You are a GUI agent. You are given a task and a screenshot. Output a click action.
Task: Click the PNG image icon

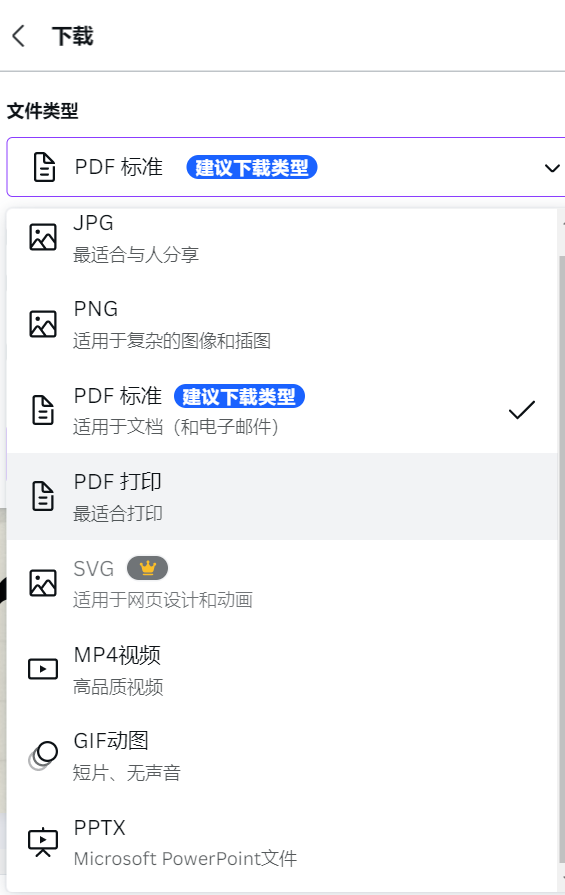click(43, 324)
